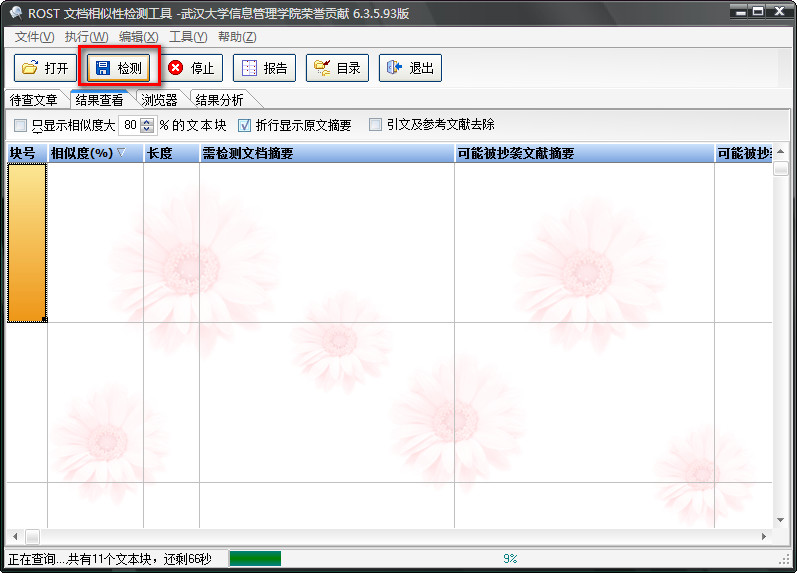Enable 只显示相似度大 checkbox
This screenshot has width=797, height=573.
(x=20, y=125)
